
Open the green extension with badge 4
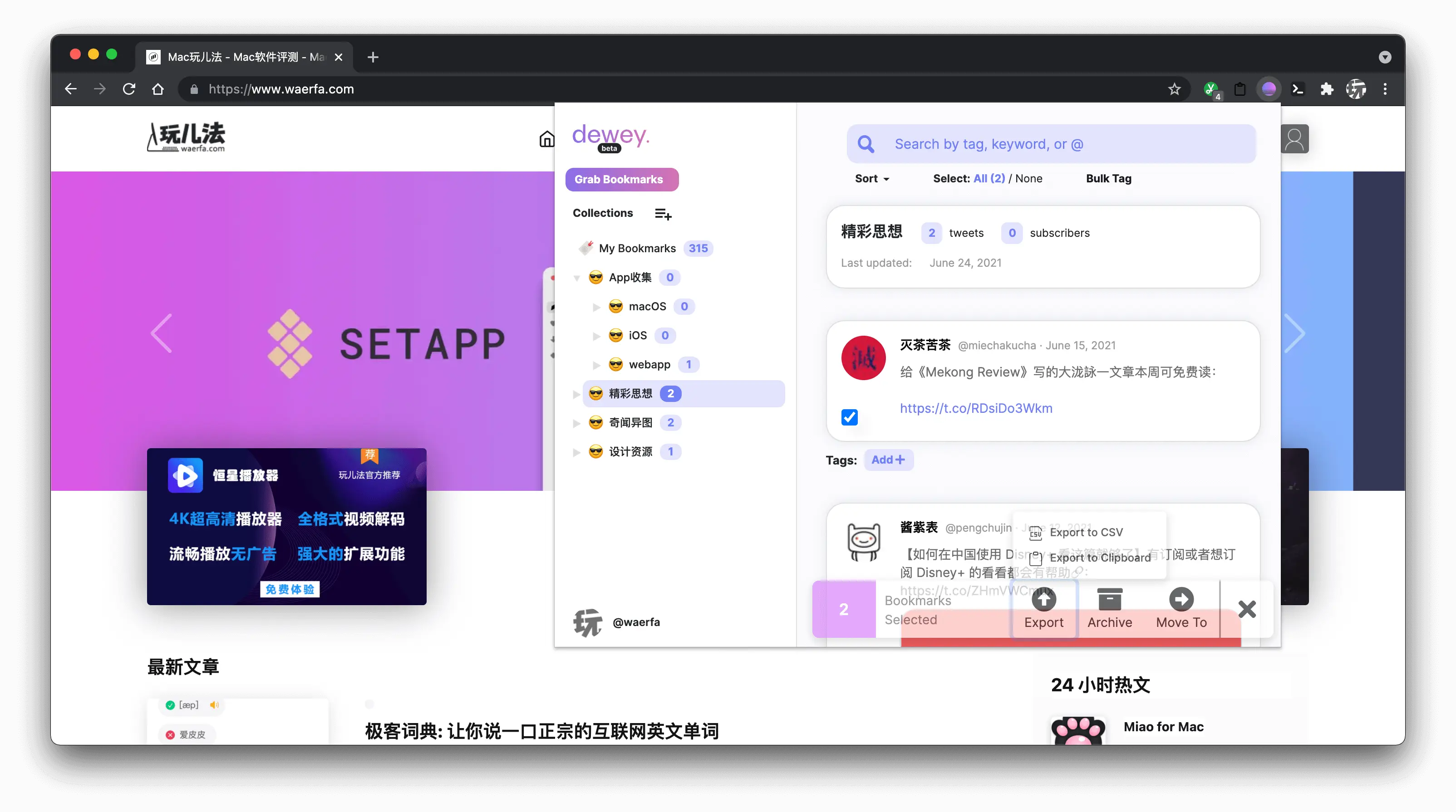[x=1211, y=89]
